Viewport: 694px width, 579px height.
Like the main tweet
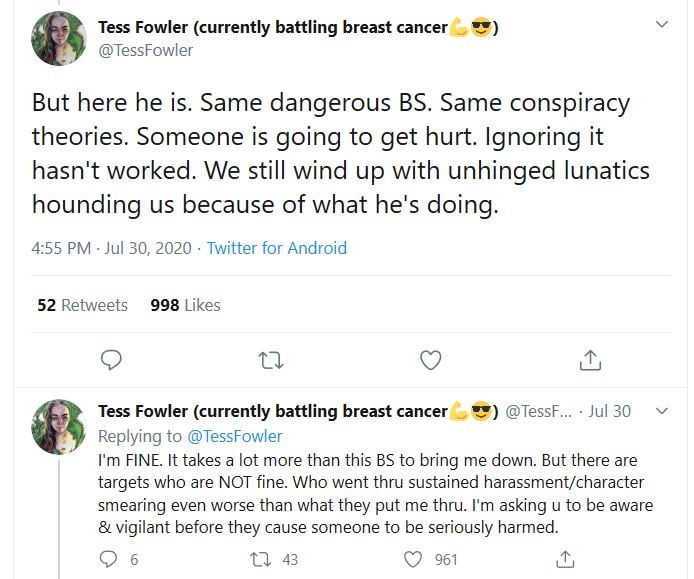pyautogui.click(x=430, y=359)
